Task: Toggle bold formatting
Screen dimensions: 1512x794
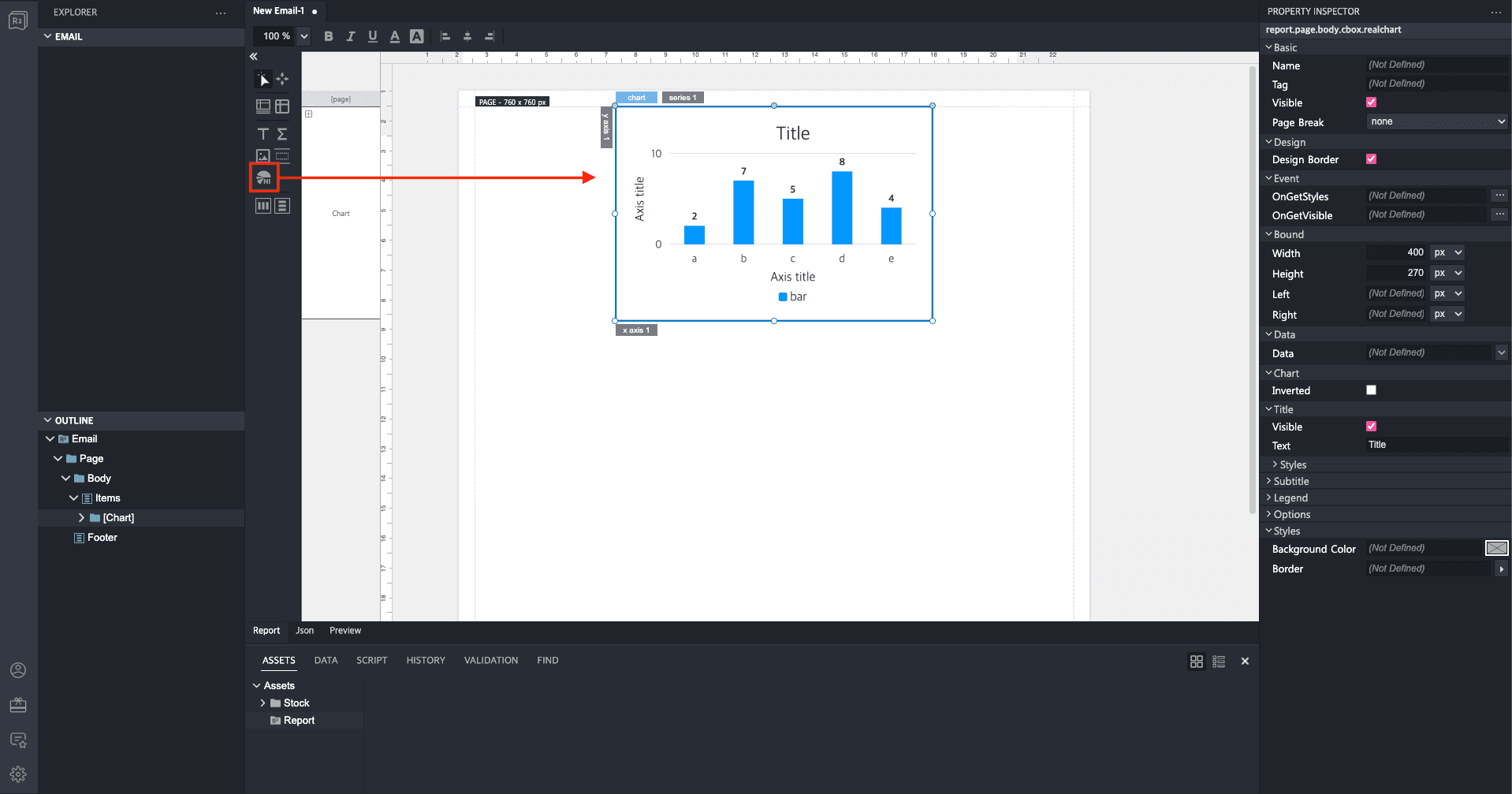Action: [x=329, y=36]
